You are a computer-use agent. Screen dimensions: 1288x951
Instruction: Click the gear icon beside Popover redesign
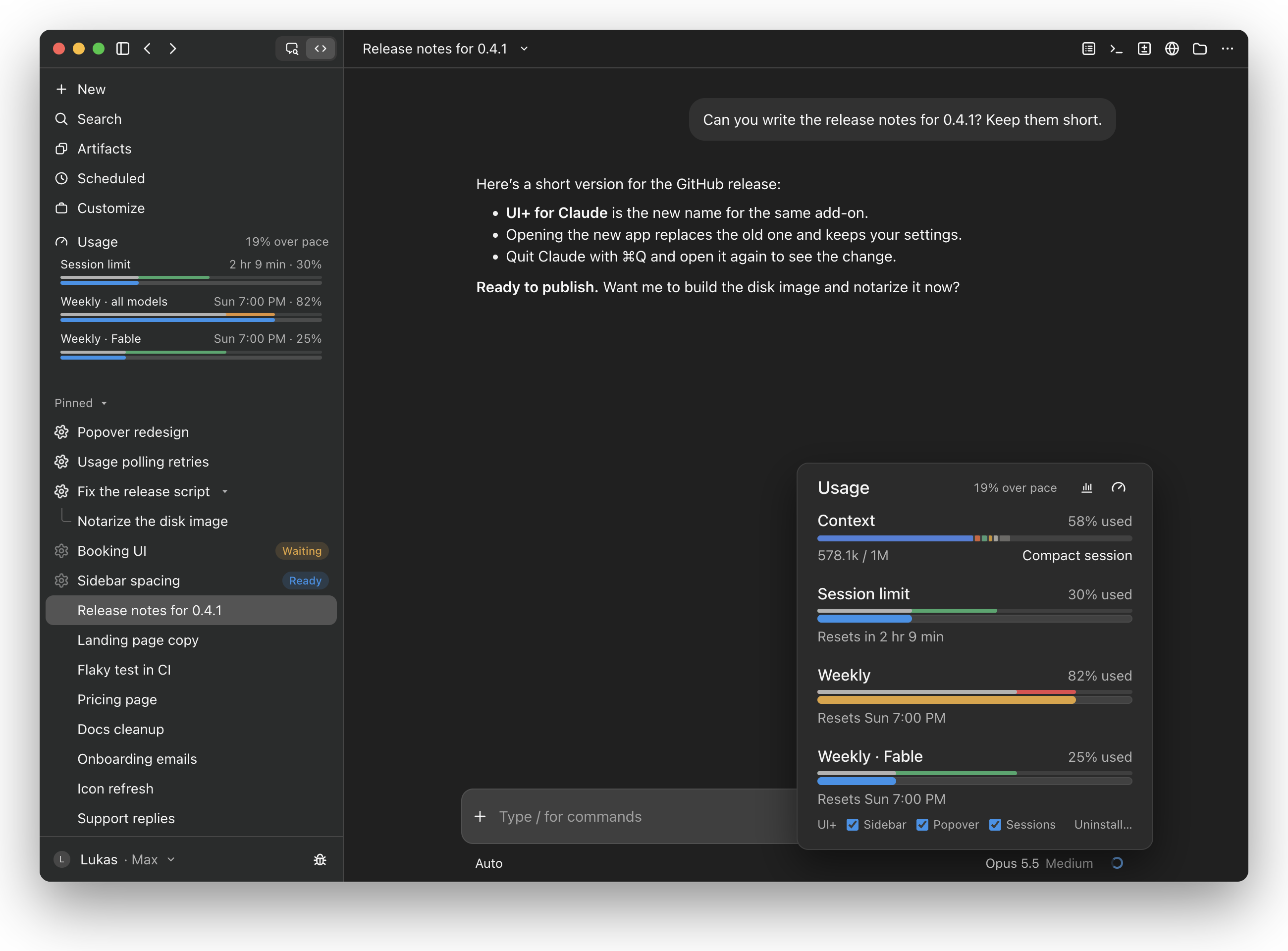coord(61,432)
